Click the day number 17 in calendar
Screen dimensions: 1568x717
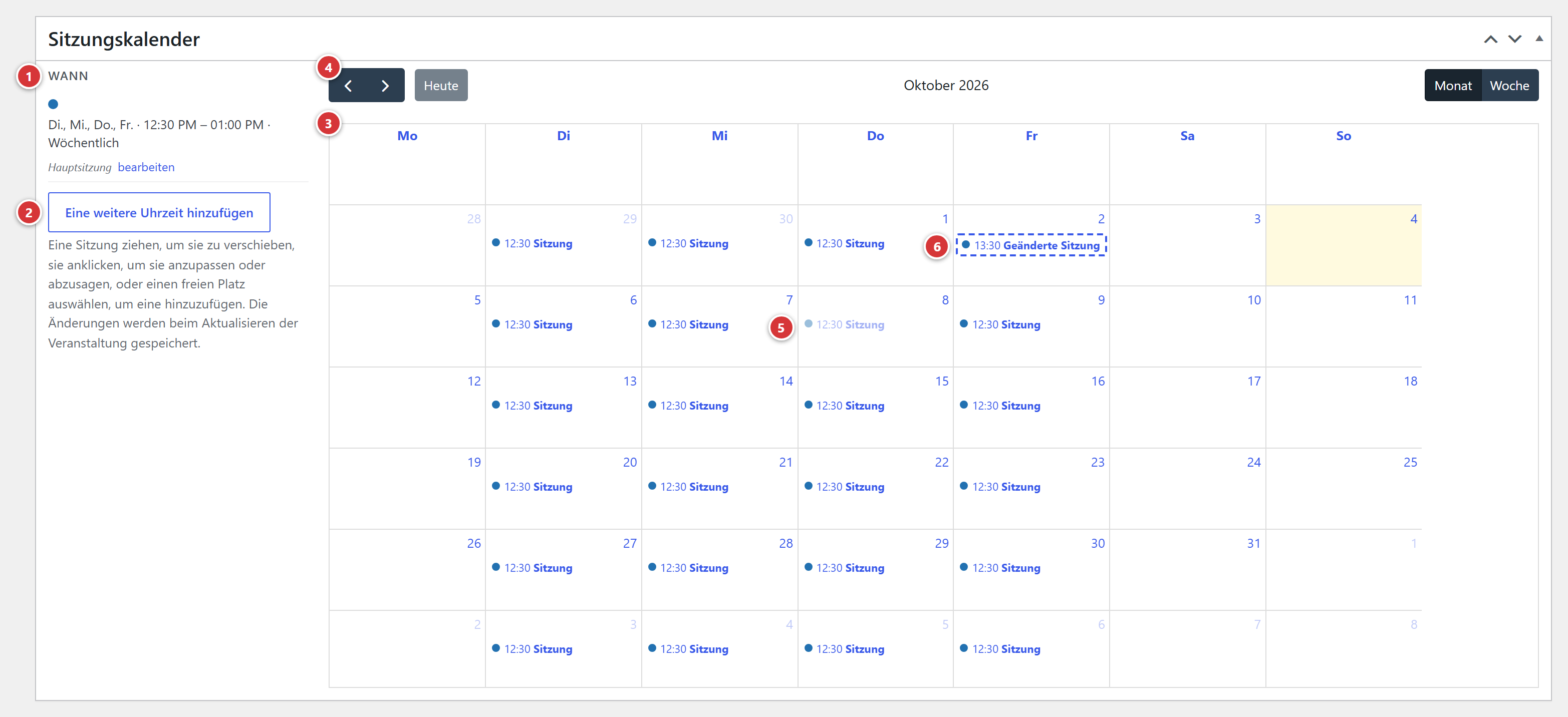tap(1253, 382)
